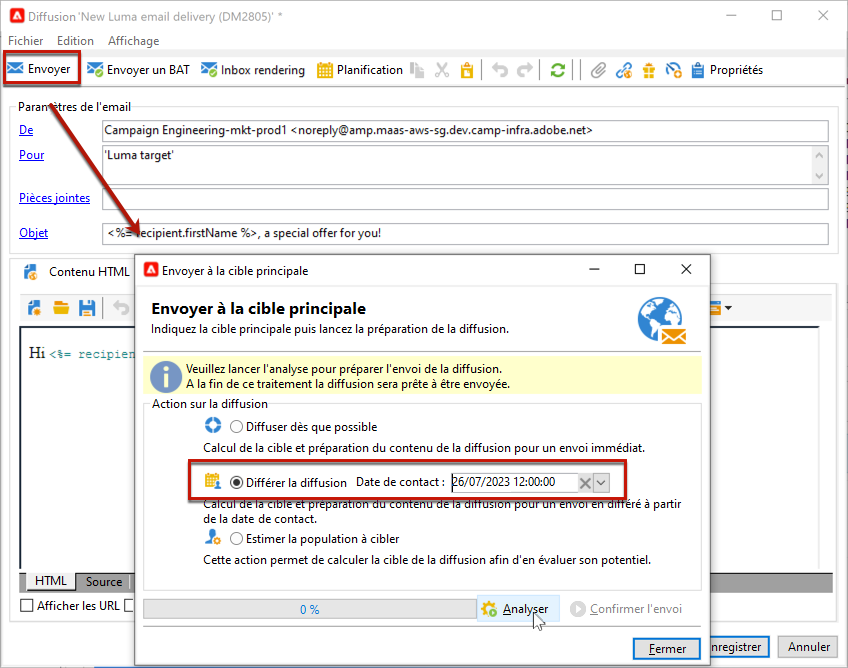Click the Pour link
848x668 pixels.
click(31, 155)
